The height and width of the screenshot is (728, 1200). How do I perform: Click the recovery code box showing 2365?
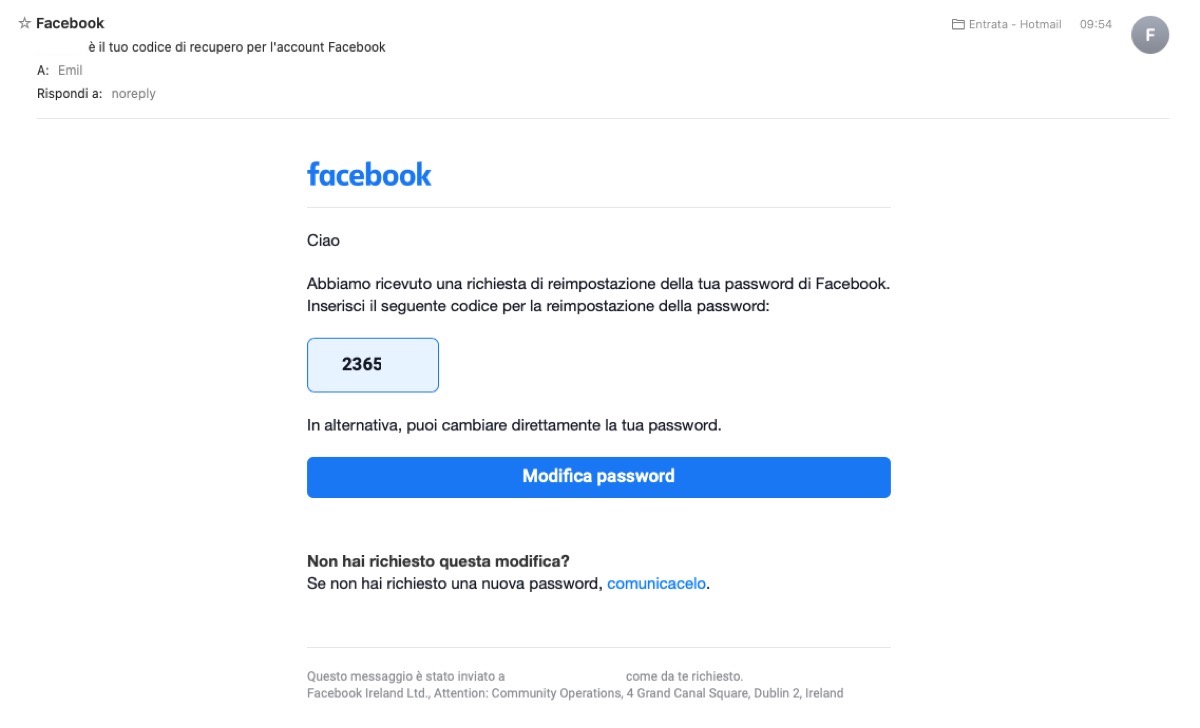point(372,365)
